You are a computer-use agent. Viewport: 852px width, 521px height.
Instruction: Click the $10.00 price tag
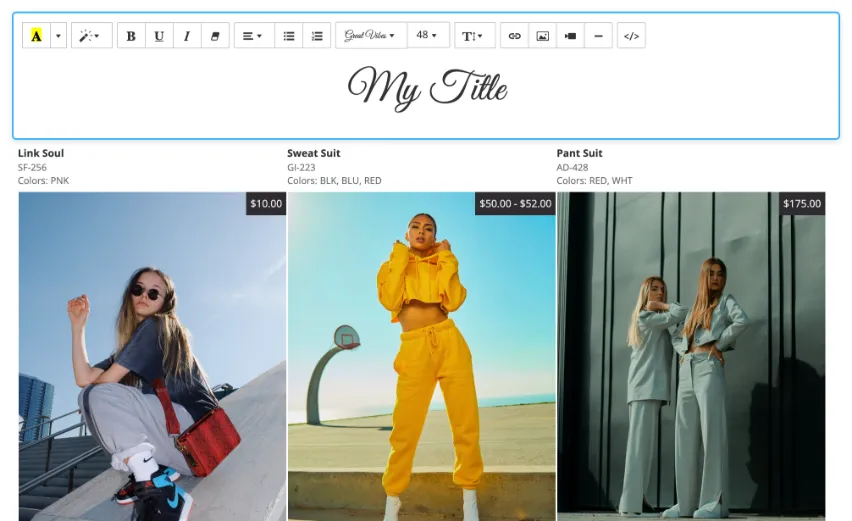[266, 204]
